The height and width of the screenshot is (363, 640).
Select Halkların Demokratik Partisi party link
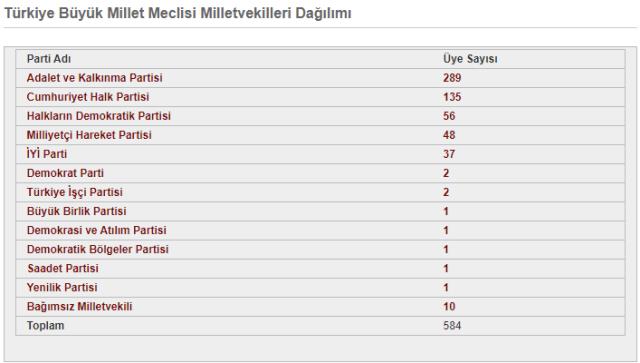click(98, 116)
